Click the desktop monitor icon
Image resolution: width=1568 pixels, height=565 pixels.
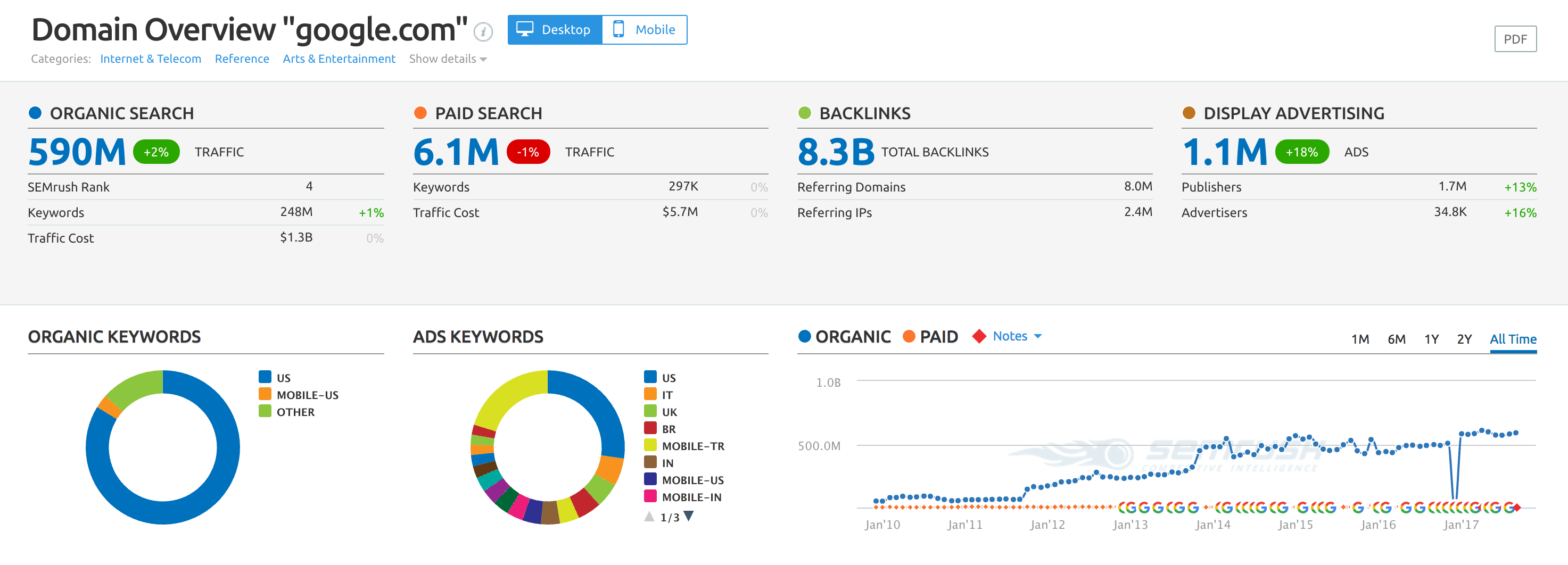pyautogui.click(x=524, y=29)
